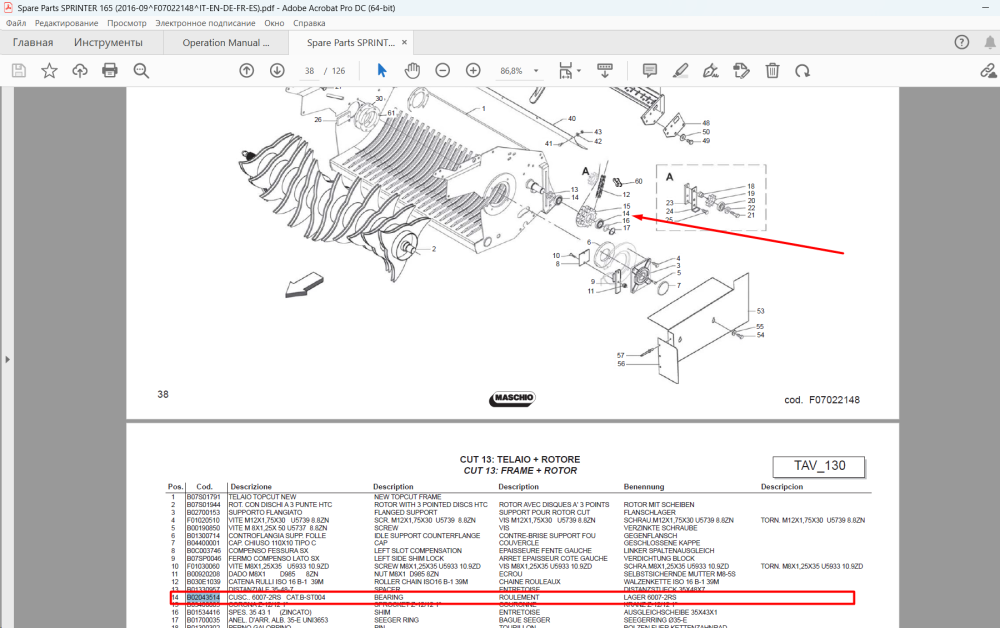Open the fit page options icon
The height and width of the screenshot is (628, 1000).
click(565, 71)
